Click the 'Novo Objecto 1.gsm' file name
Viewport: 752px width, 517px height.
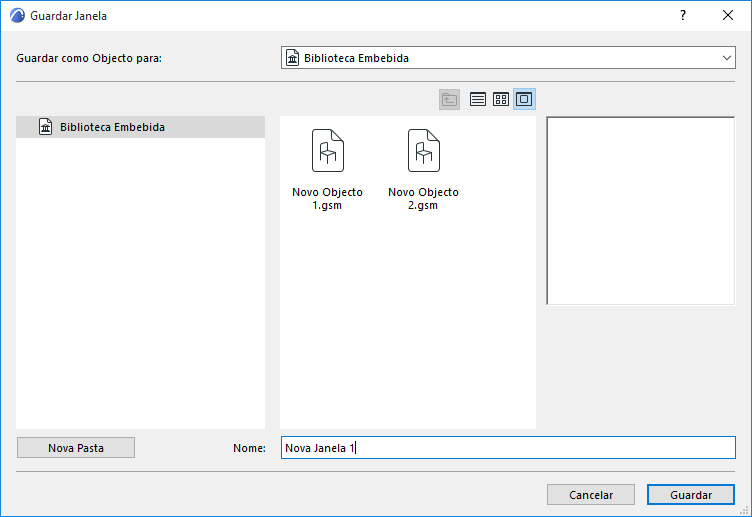point(328,199)
